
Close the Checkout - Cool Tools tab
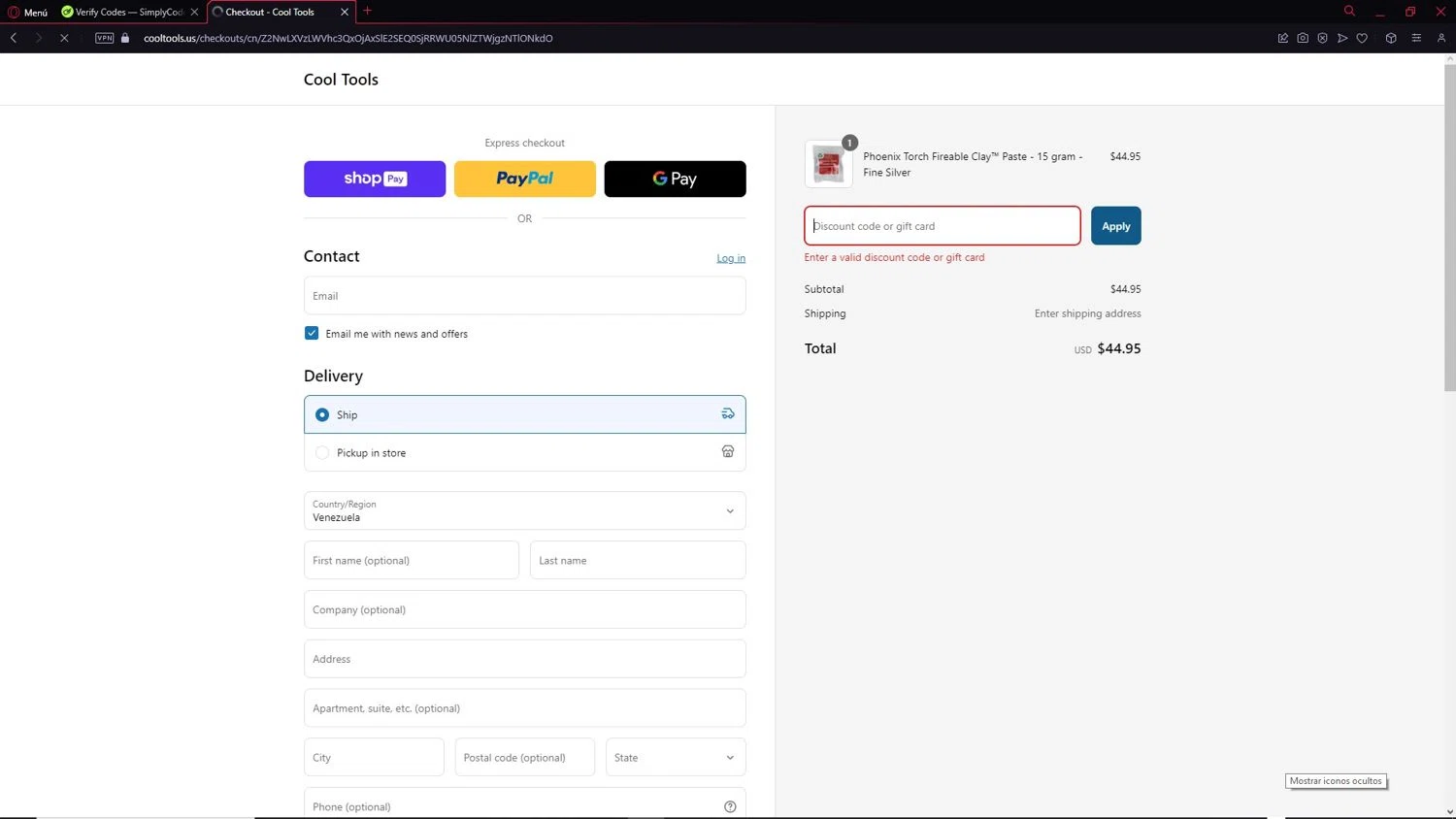point(344,12)
